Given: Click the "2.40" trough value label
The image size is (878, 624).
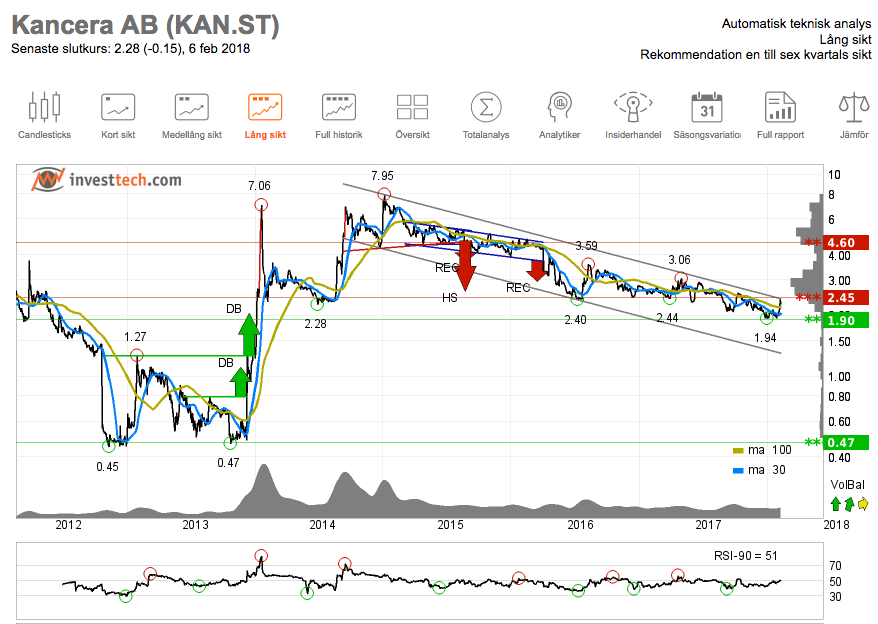Looking at the screenshot, I should [575, 320].
